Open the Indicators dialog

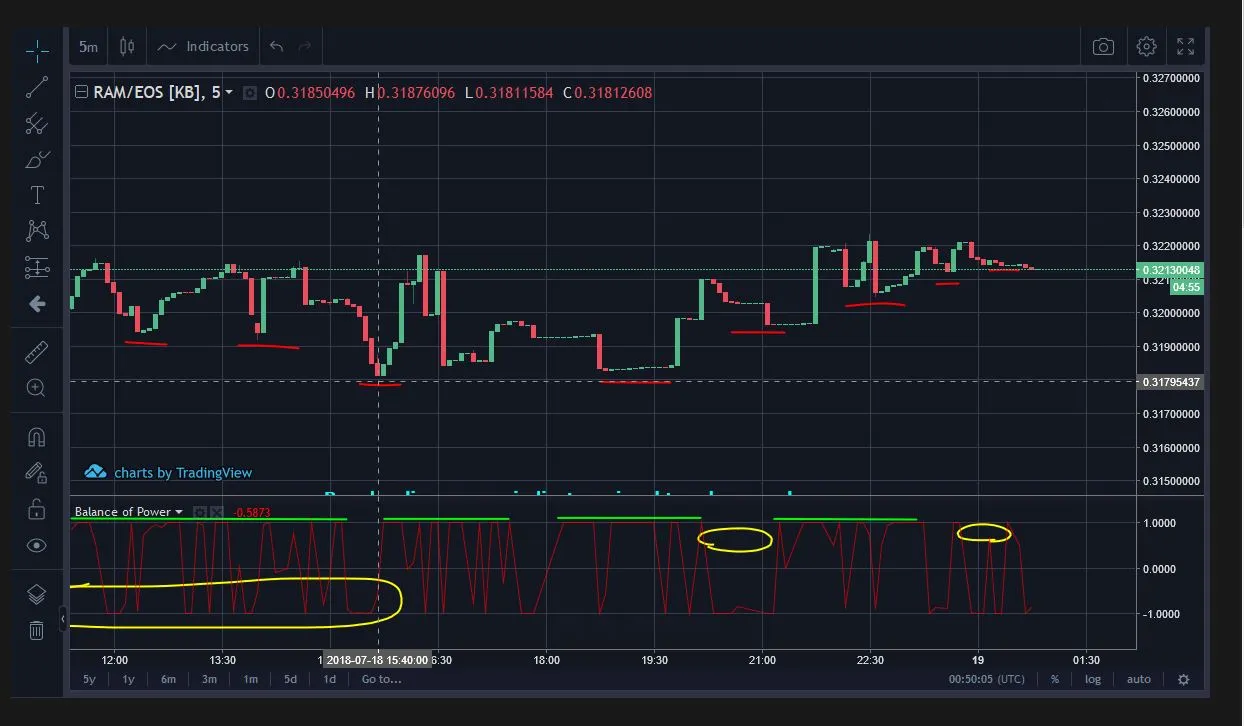203,46
